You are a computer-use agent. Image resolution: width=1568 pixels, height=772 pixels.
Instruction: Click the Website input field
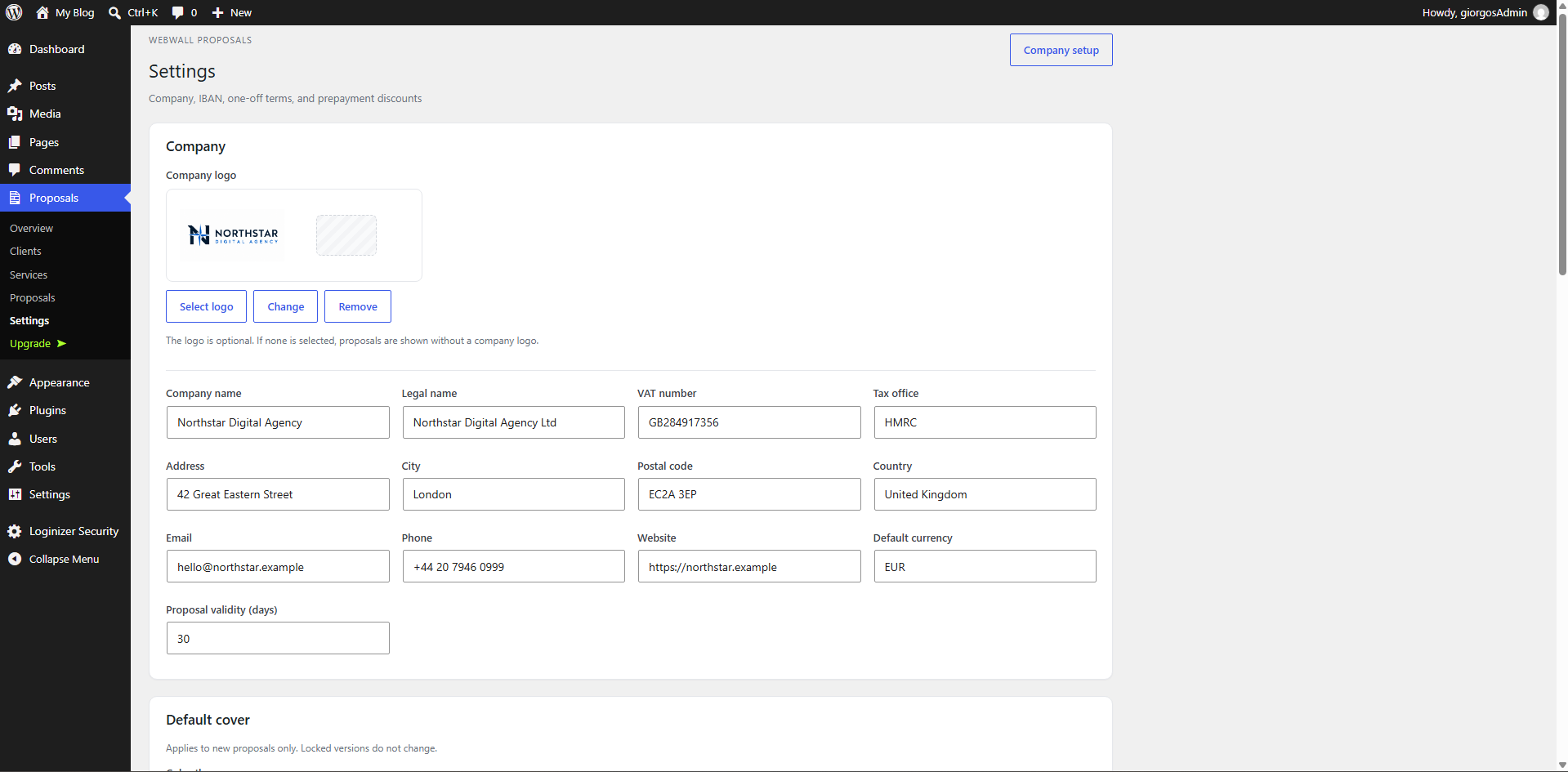pos(749,566)
